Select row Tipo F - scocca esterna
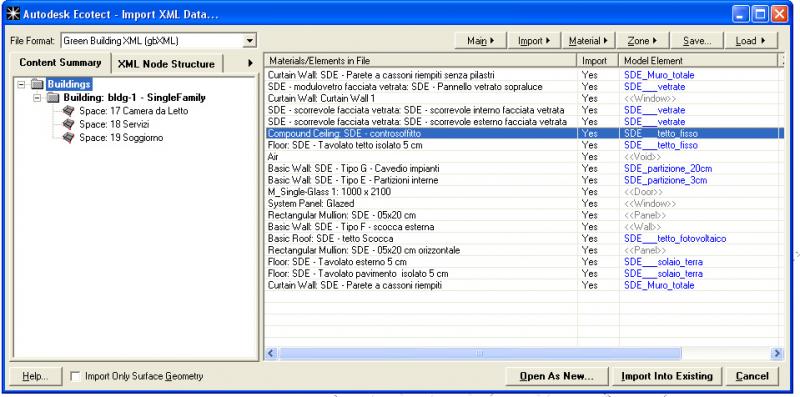 (x=524, y=227)
